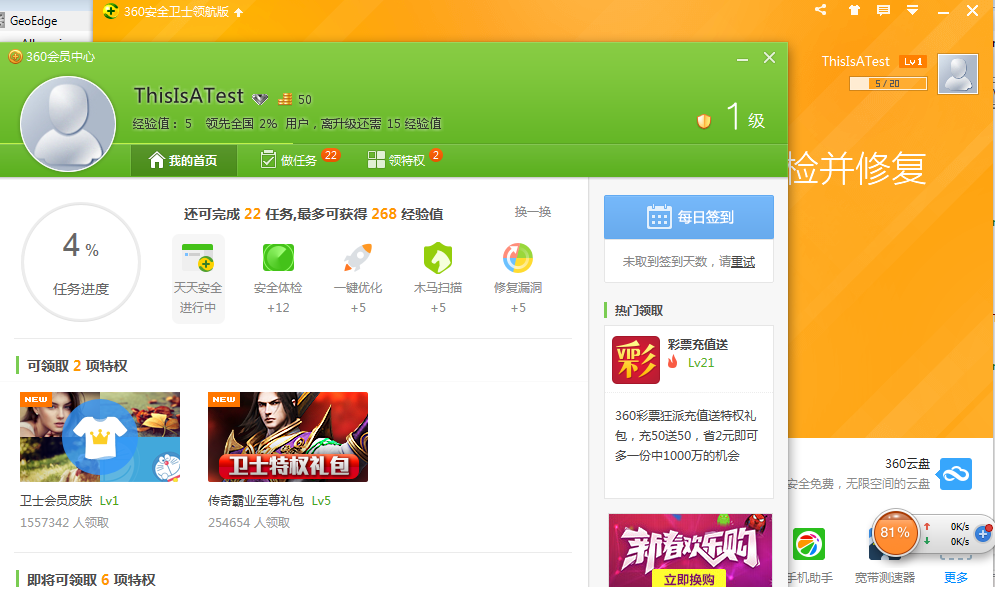996x592 pixels.
Task: Click the 5/20 experience bar in main window
Action: (x=888, y=83)
